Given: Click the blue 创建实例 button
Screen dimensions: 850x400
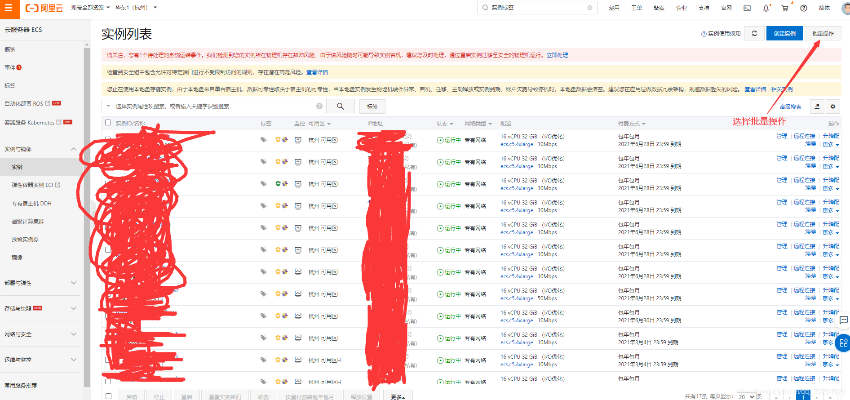Looking at the screenshot, I should point(784,33).
